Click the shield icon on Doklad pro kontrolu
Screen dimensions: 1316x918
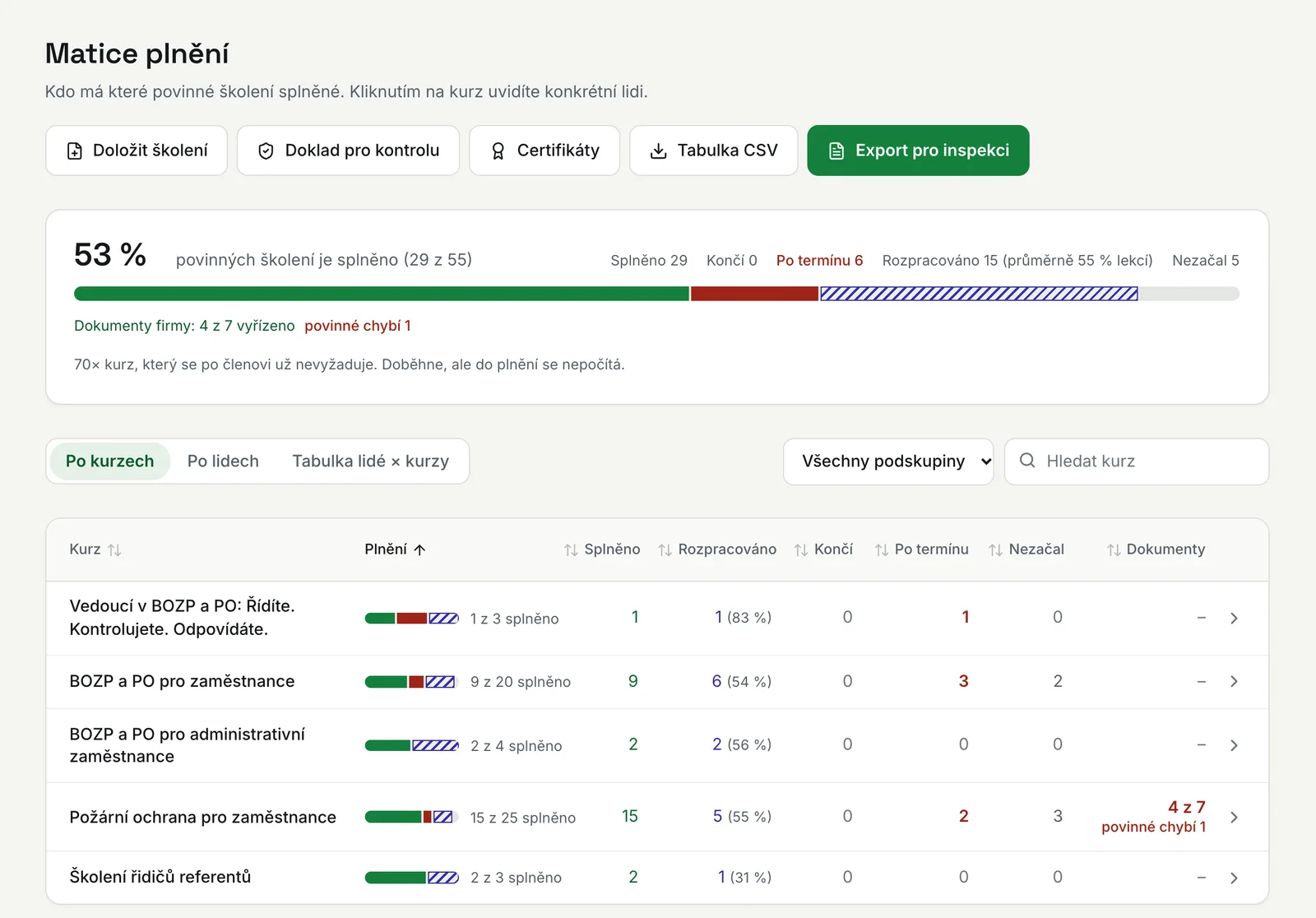pos(266,151)
